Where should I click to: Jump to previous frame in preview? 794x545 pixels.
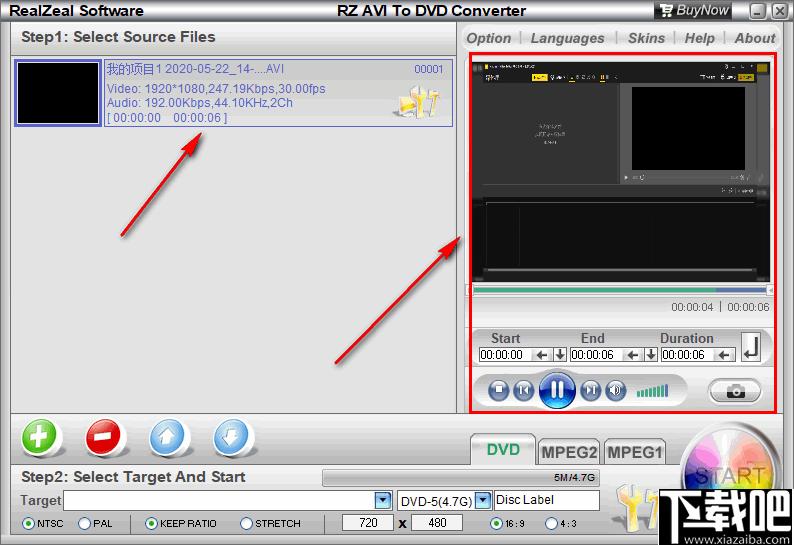point(524,390)
